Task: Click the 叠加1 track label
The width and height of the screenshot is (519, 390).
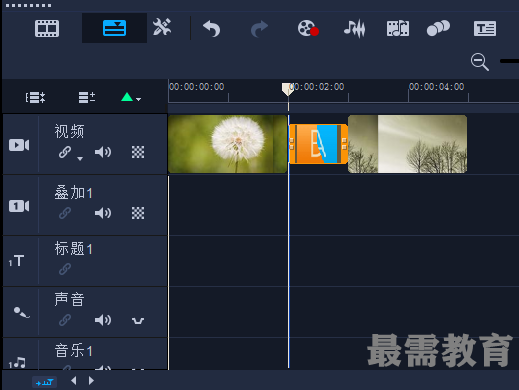Action: coord(73,193)
